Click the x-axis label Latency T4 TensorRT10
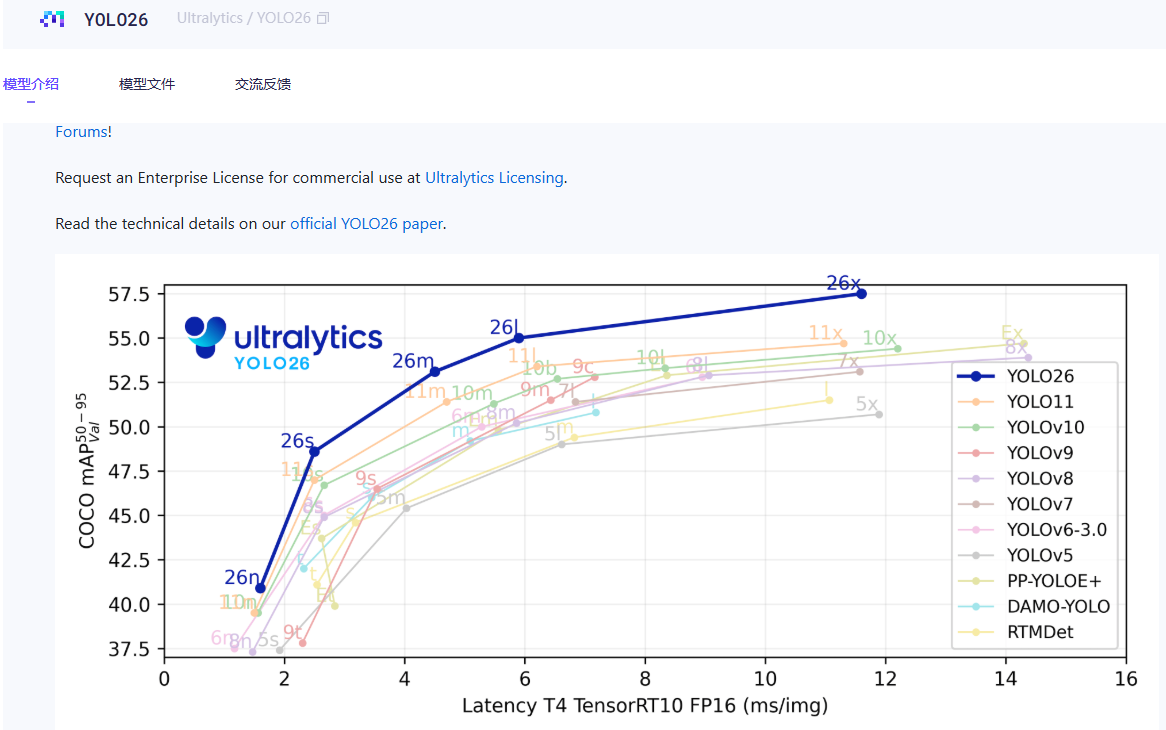 645,705
